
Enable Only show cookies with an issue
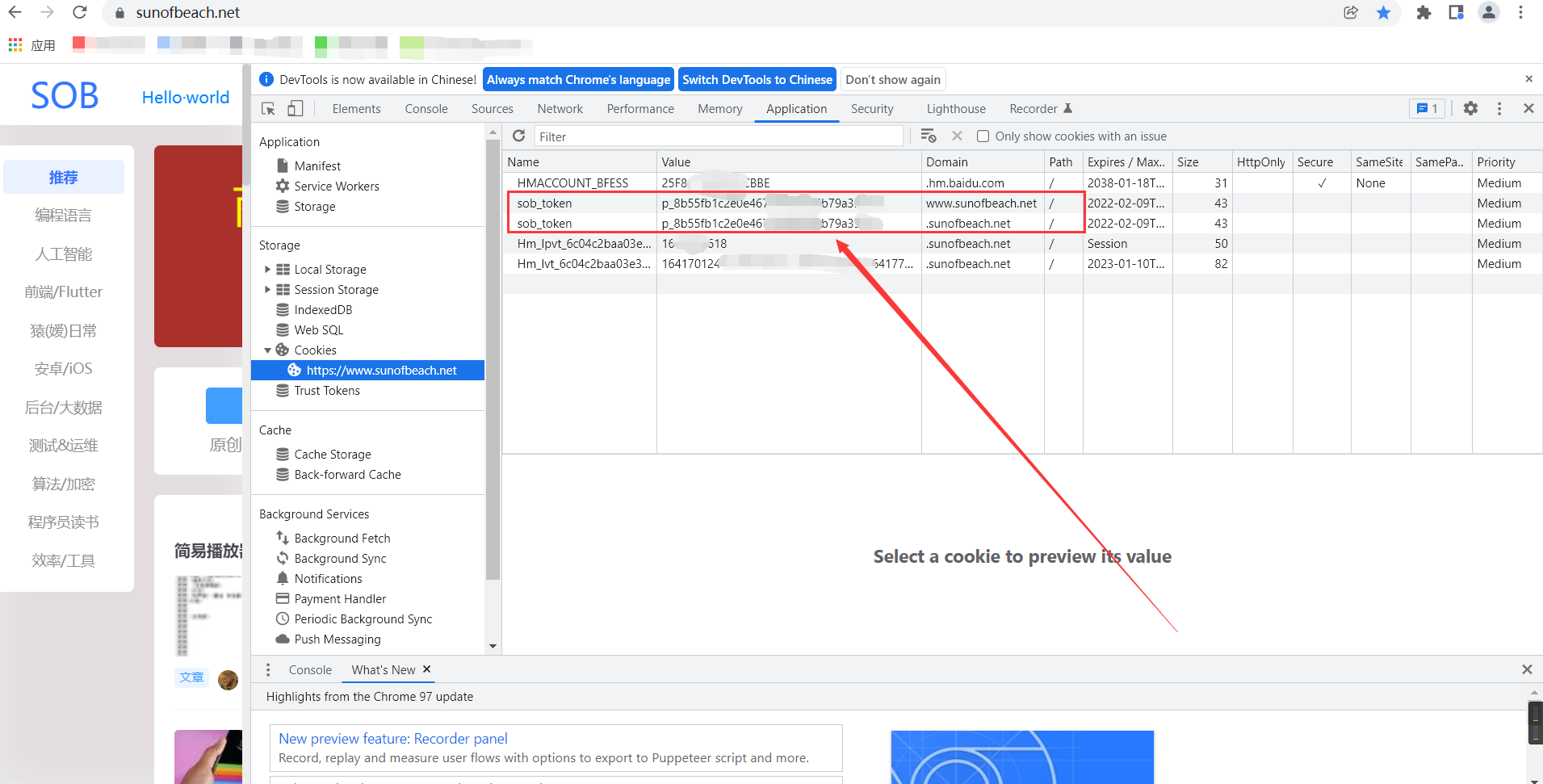983,136
